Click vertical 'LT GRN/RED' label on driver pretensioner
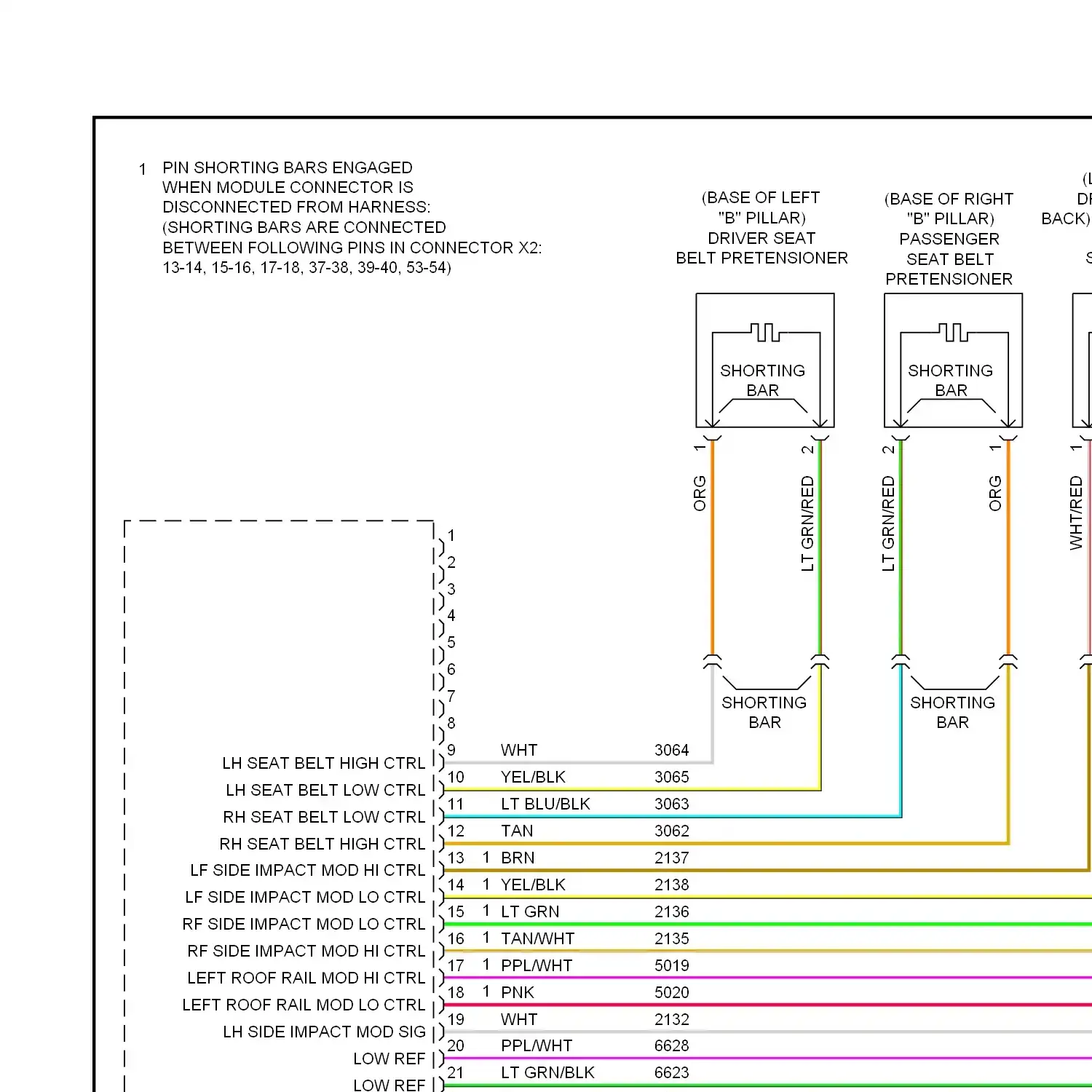 click(x=807, y=523)
